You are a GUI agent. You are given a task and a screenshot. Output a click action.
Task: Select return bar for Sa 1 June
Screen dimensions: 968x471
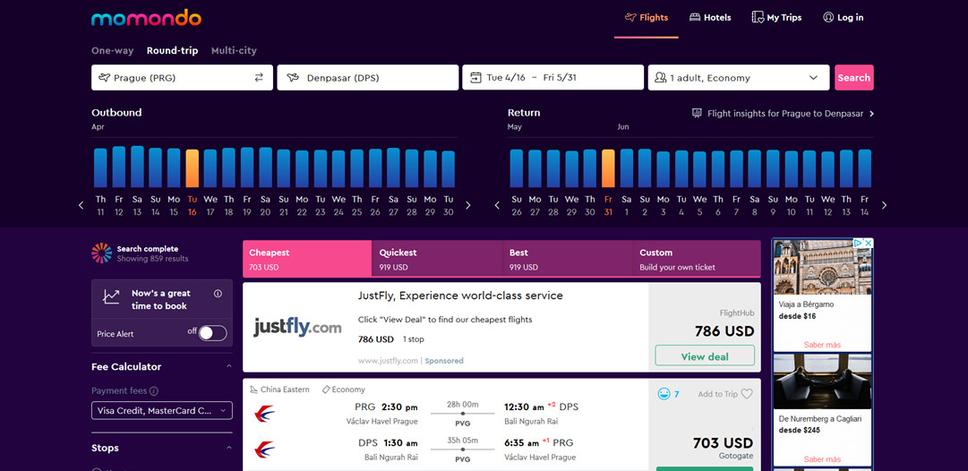pos(627,168)
